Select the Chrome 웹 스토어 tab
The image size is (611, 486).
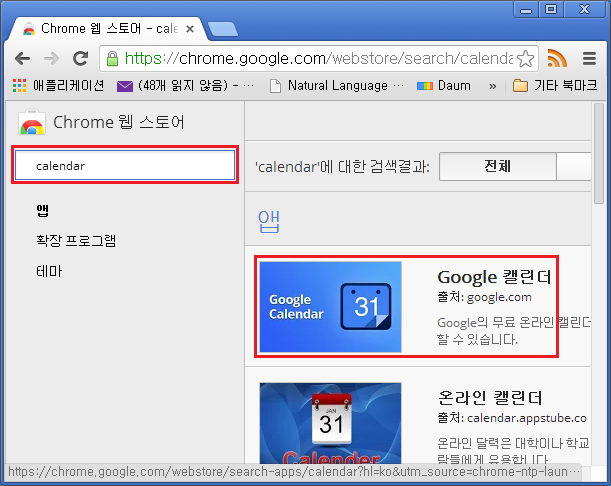pyautogui.click(x=106, y=29)
